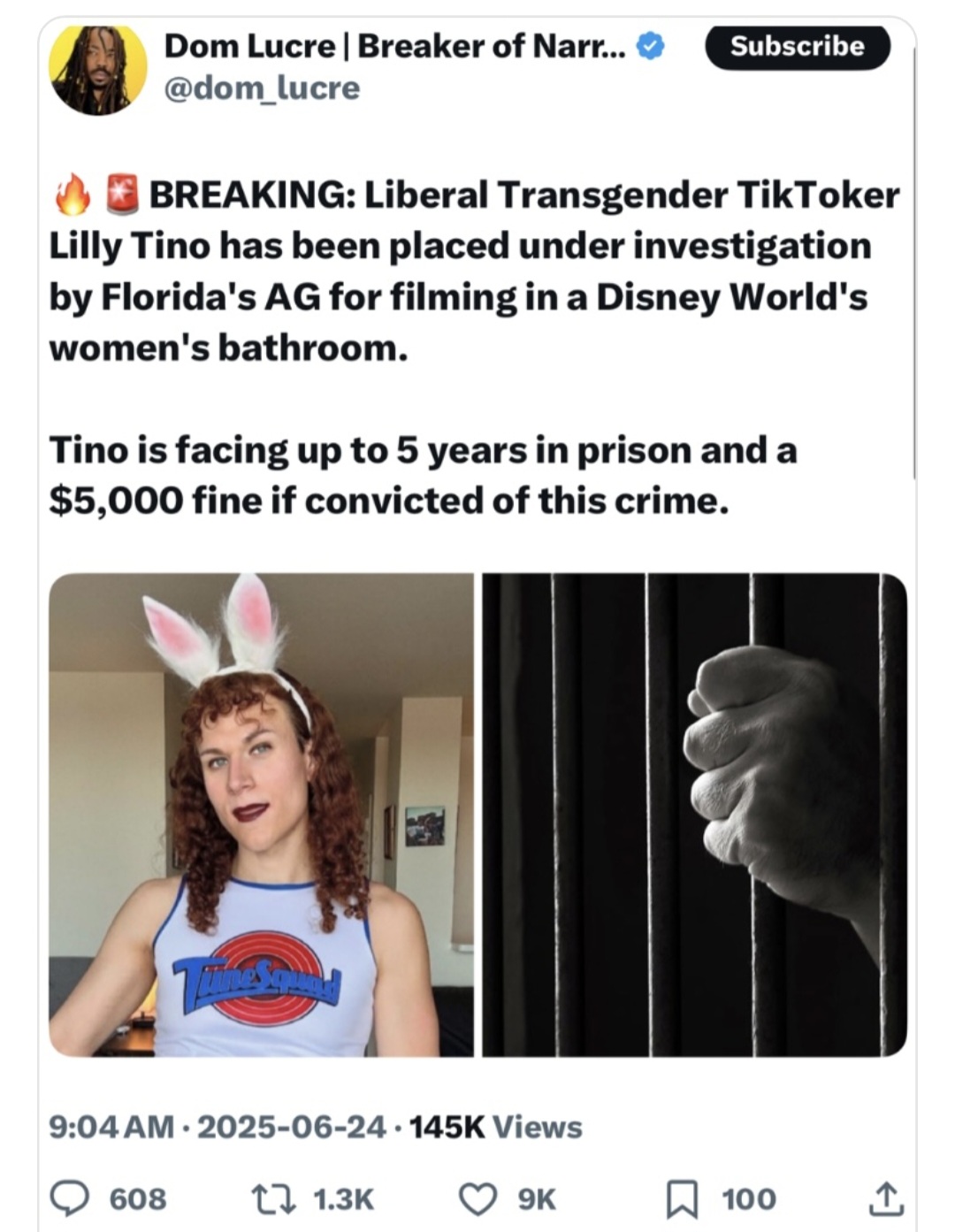The image size is (955, 1232).
Task: Open Dom Lucre display name
Action: click(393, 46)
